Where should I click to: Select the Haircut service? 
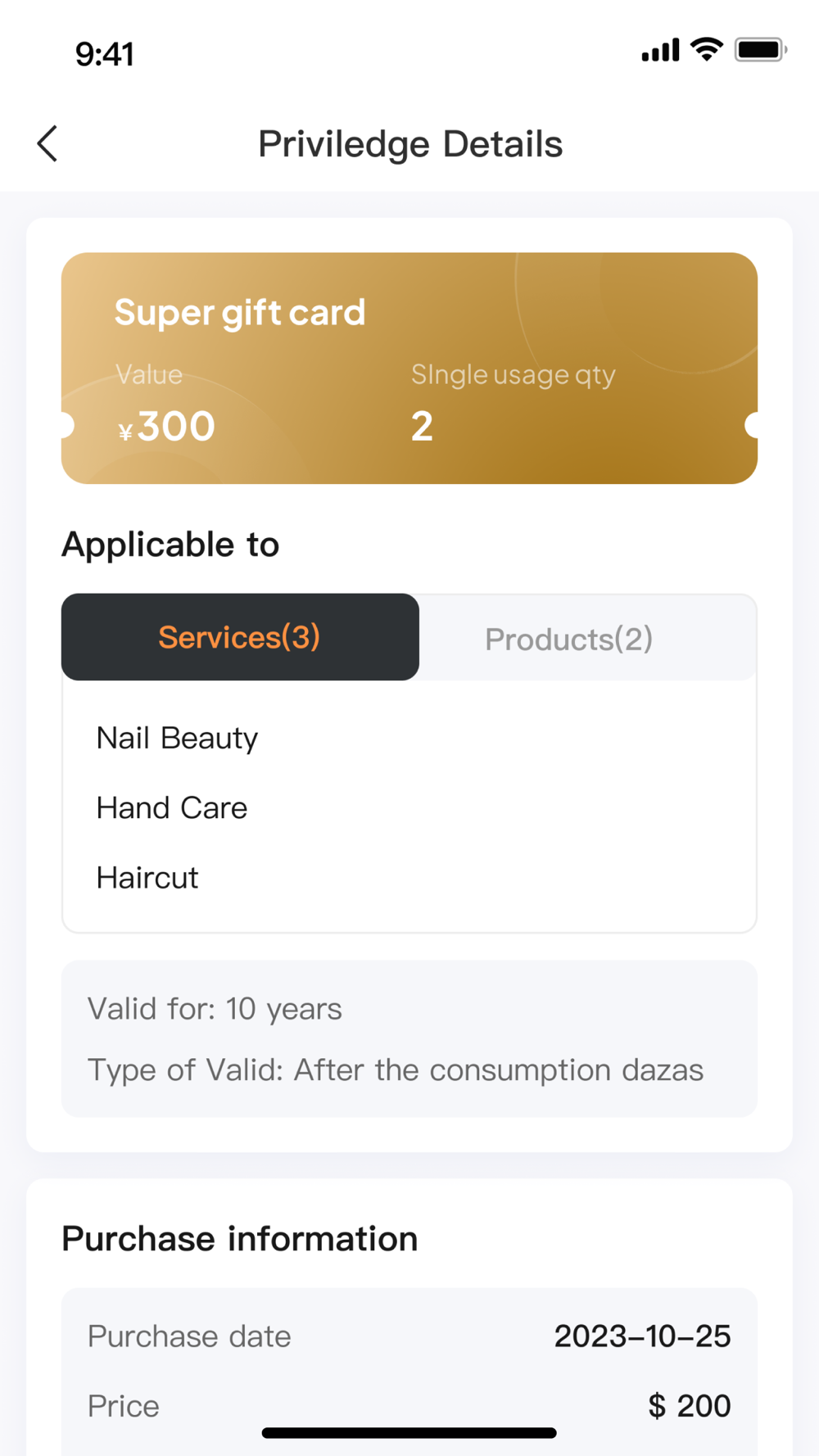coord(147,878)
